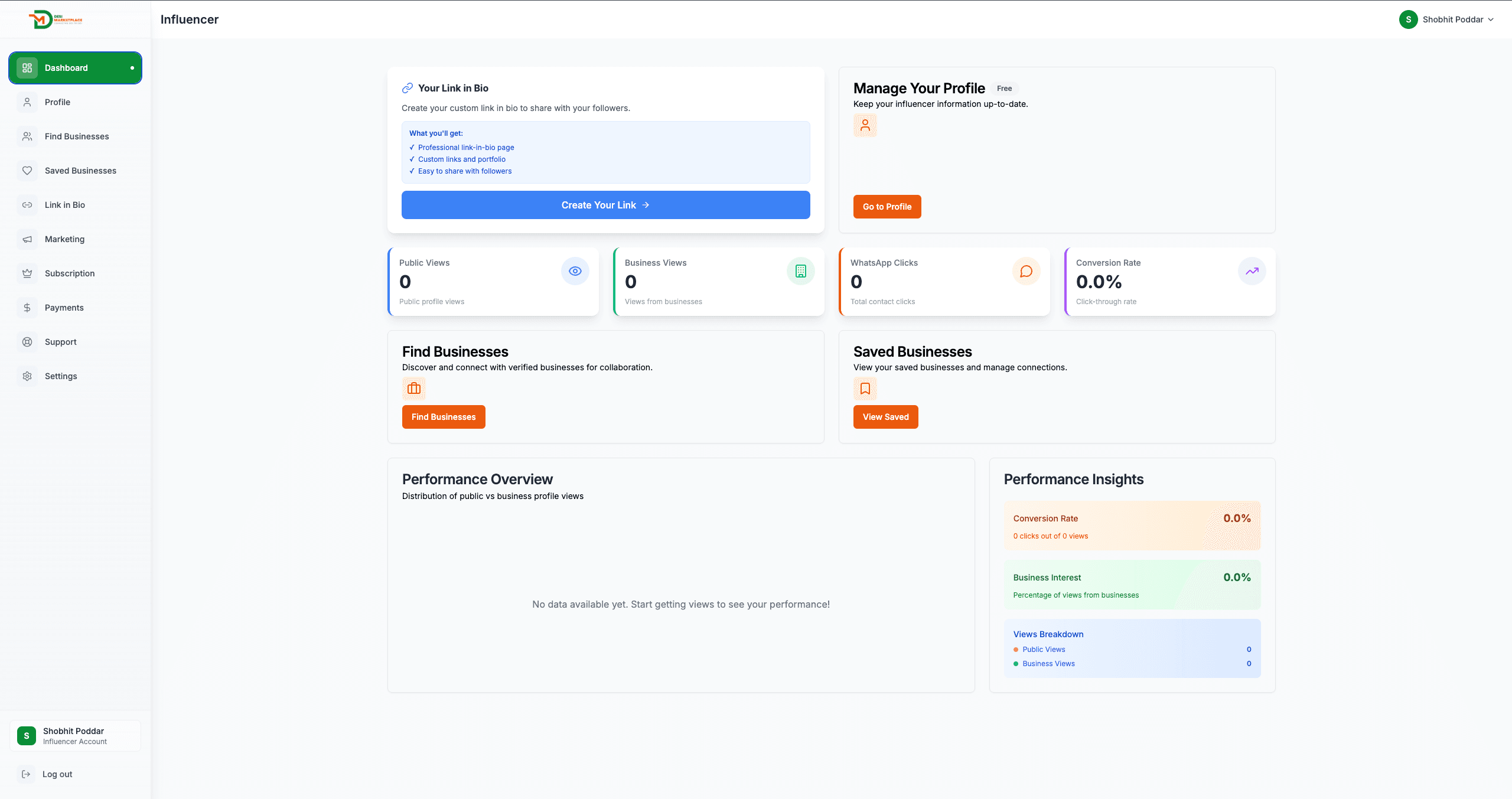
Task: Click the link icon beside Your Link in Bio
Action: click(408, 88)
